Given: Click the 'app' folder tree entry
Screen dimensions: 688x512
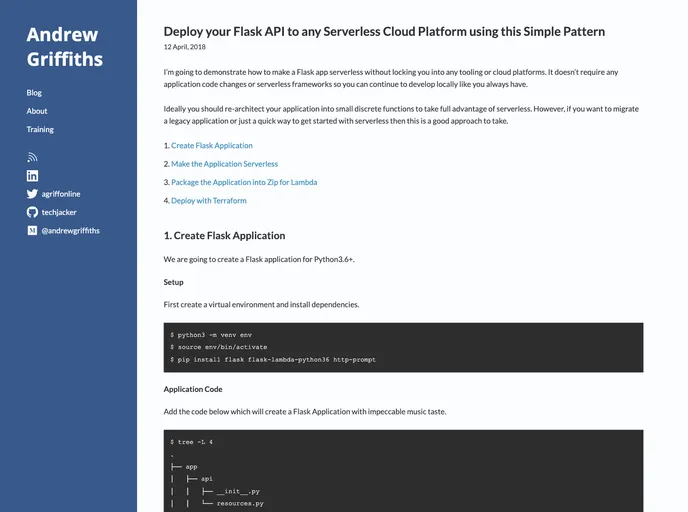Looking at the screenshot, I should 191,467.
